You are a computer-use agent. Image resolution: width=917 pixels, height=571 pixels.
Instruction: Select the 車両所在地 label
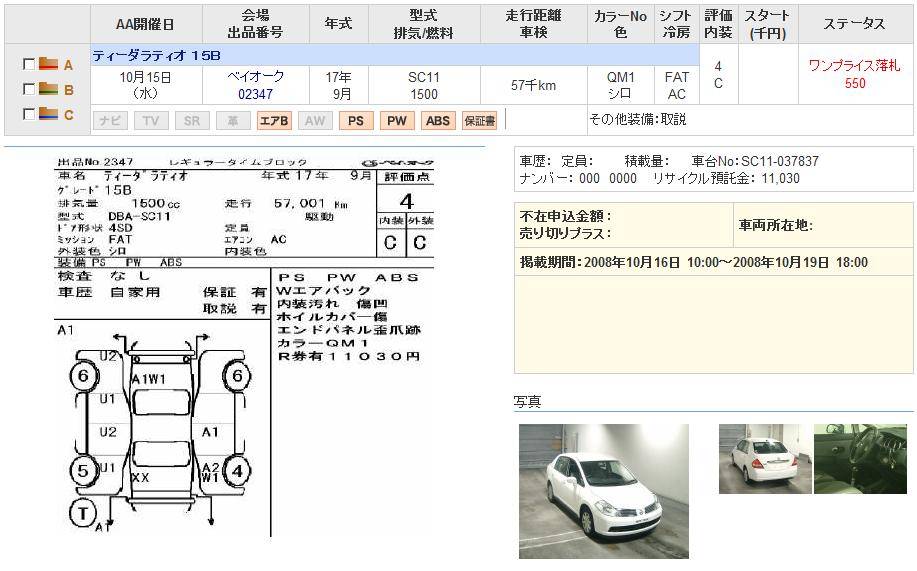[x=775, y=225]
